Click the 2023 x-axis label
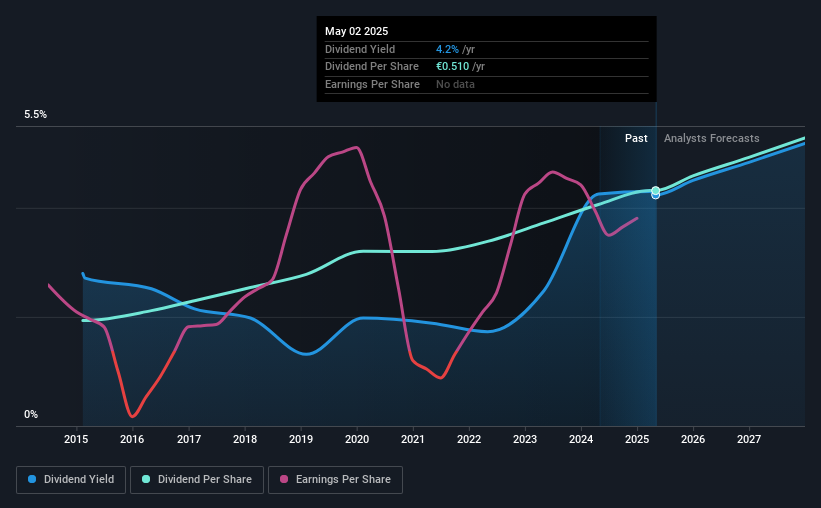The image size is (821, 508). pyautogui.click(x=525, y=439)
